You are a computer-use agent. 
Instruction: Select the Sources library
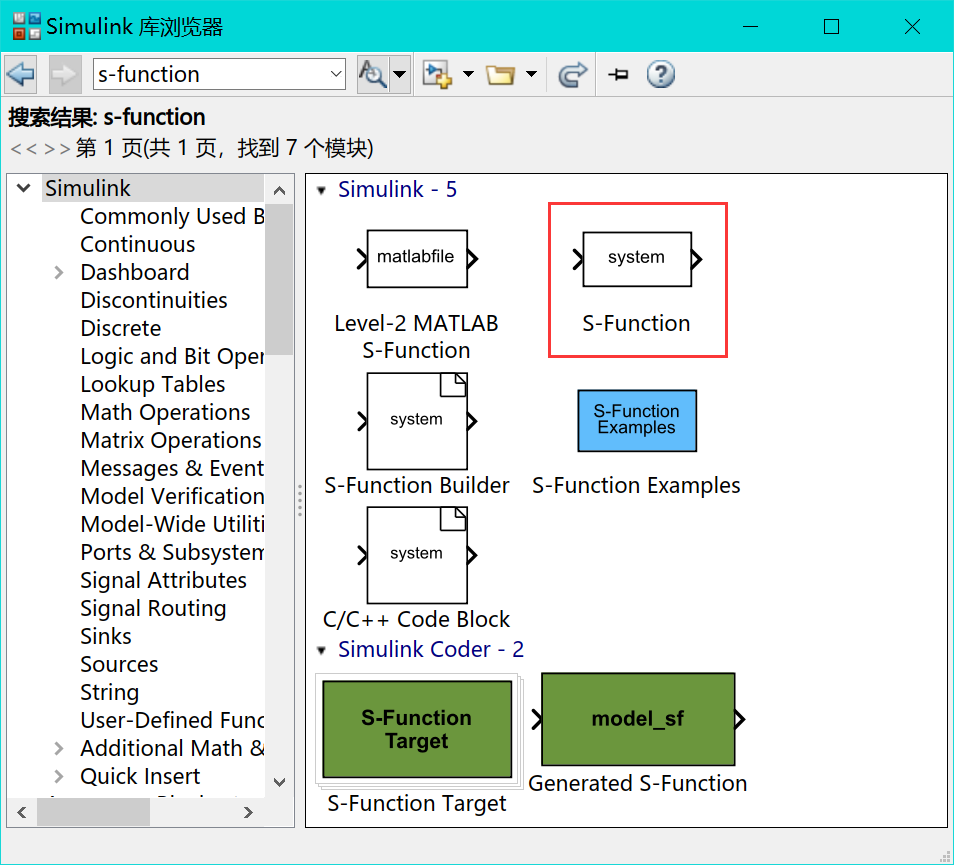119,664
